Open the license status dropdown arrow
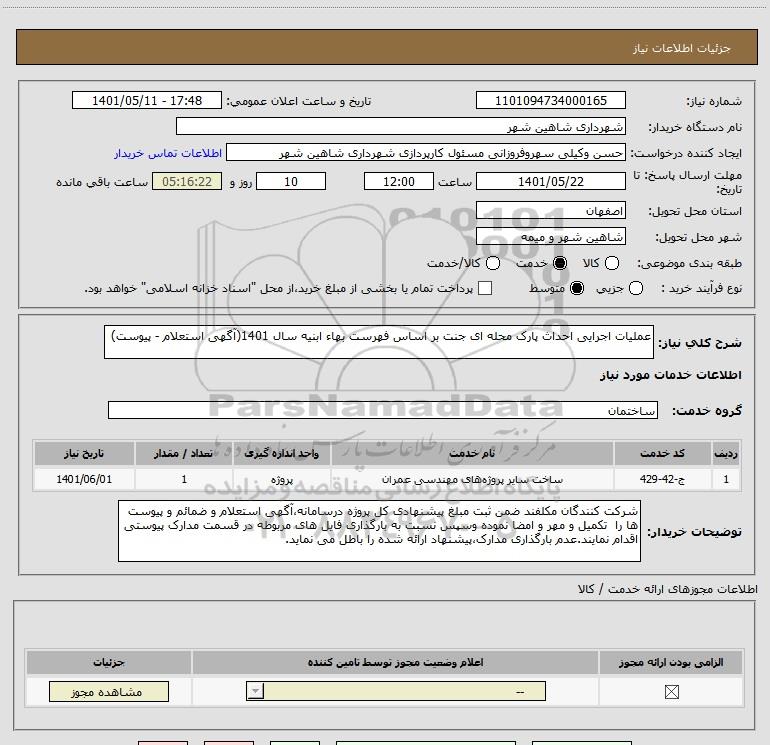770x745 pixels. (x=255, y=691)
